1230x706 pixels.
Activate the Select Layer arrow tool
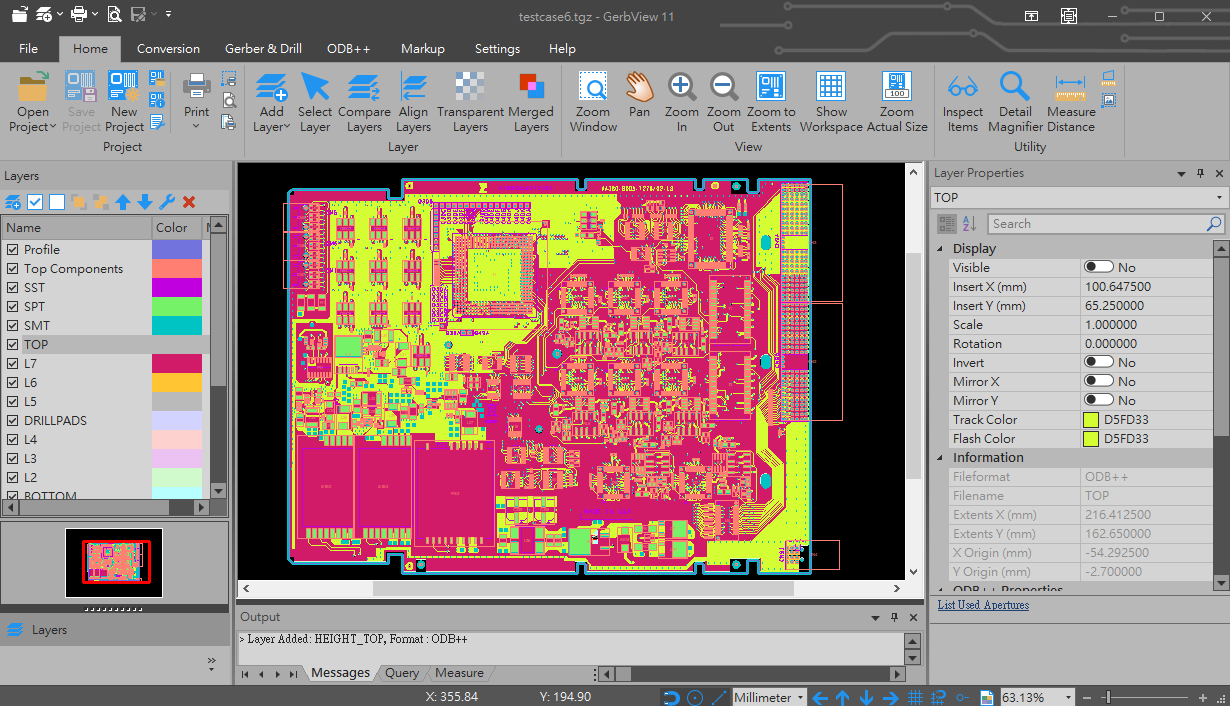(314, 102)
